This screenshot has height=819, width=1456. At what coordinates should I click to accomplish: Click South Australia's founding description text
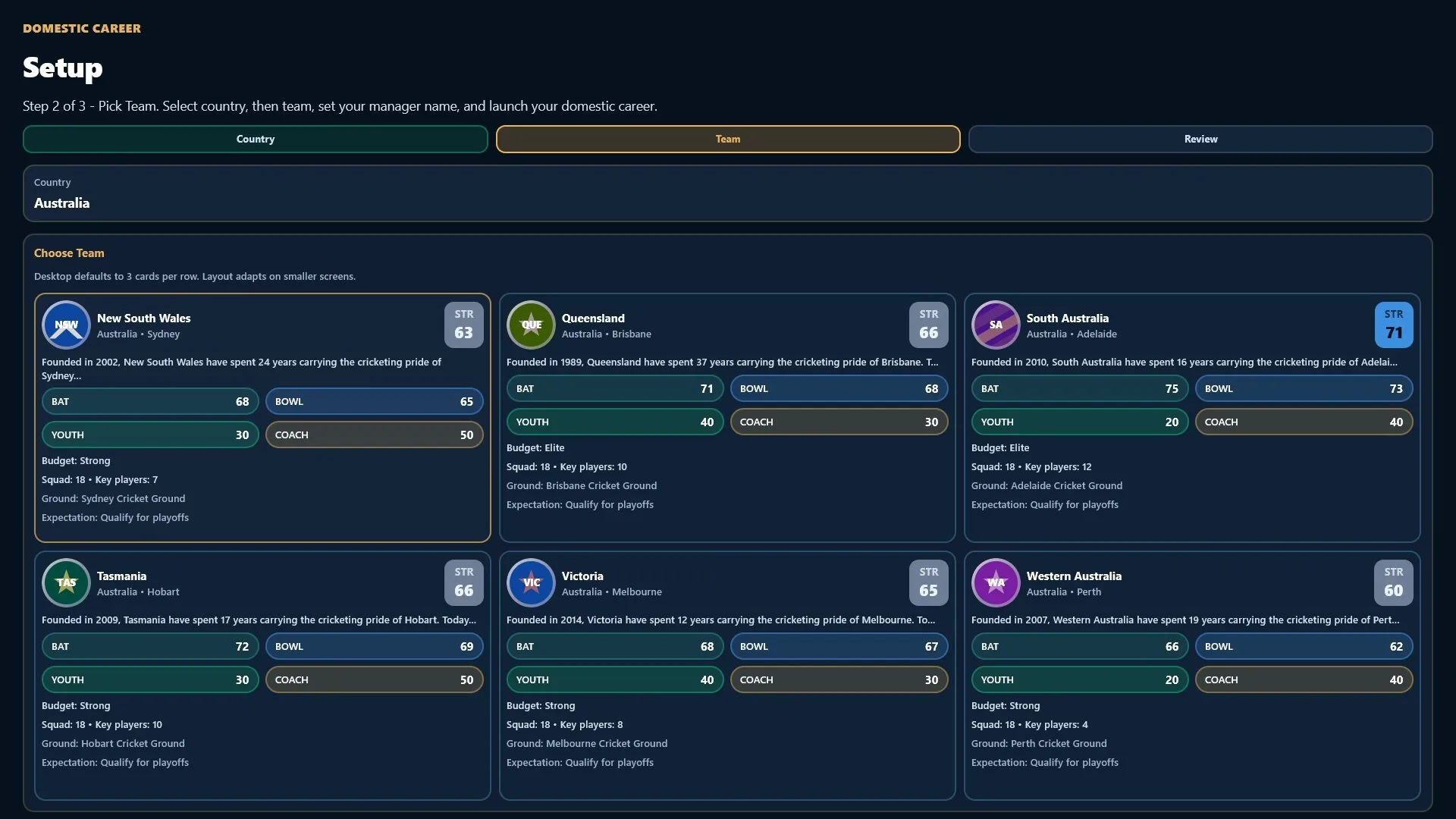pyautogui.click(x=1185, y=362)
